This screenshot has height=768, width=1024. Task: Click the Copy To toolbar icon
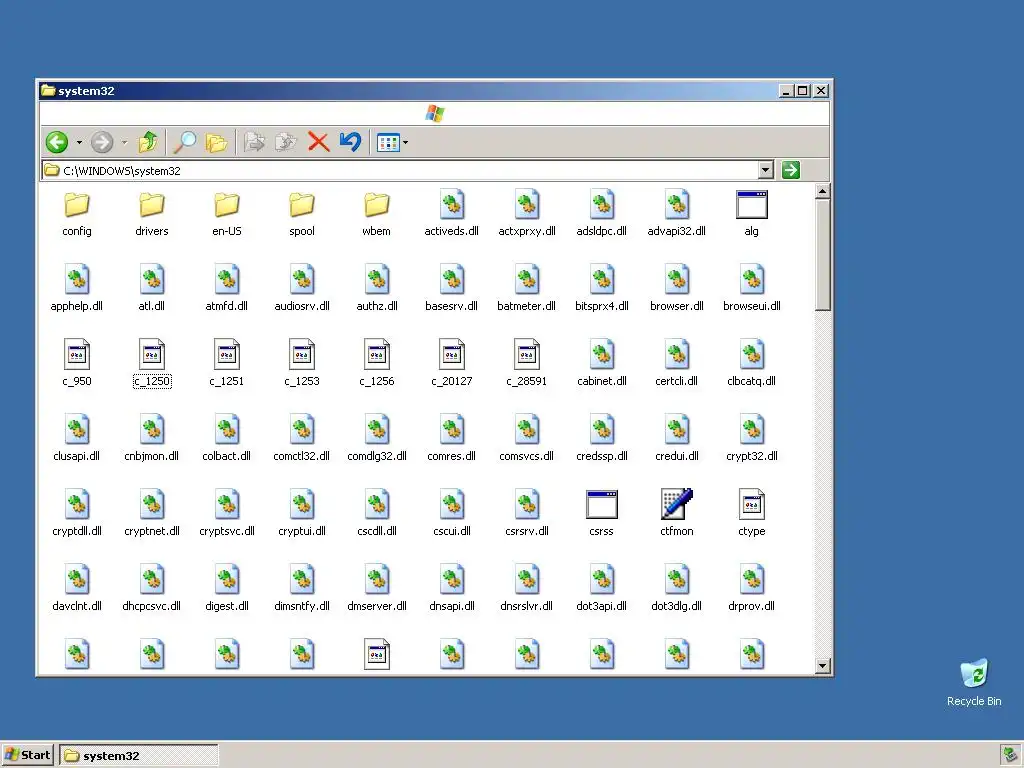285,142
